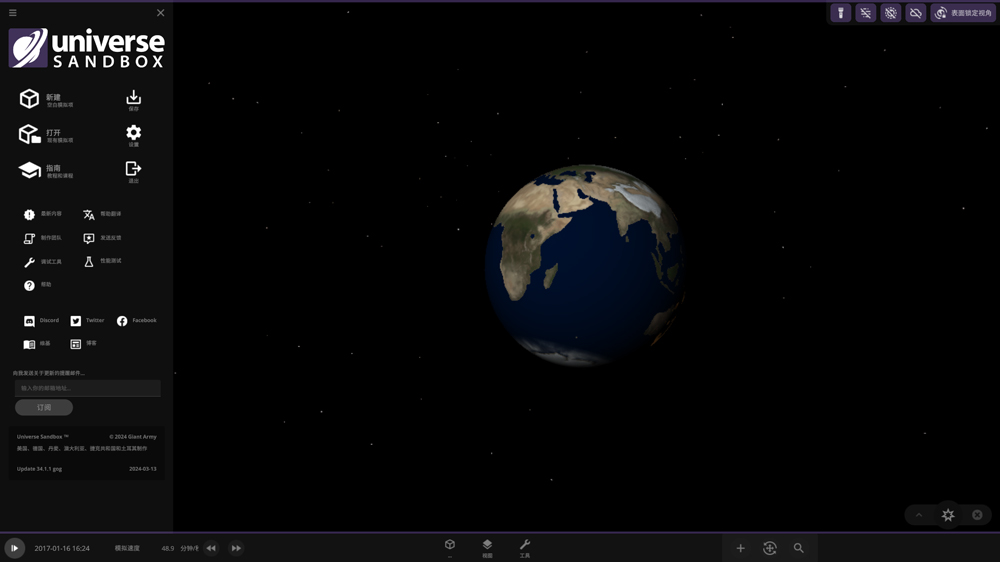
Task: Open the time unit 分钟/秒 selector
Action: click(189, 548)
